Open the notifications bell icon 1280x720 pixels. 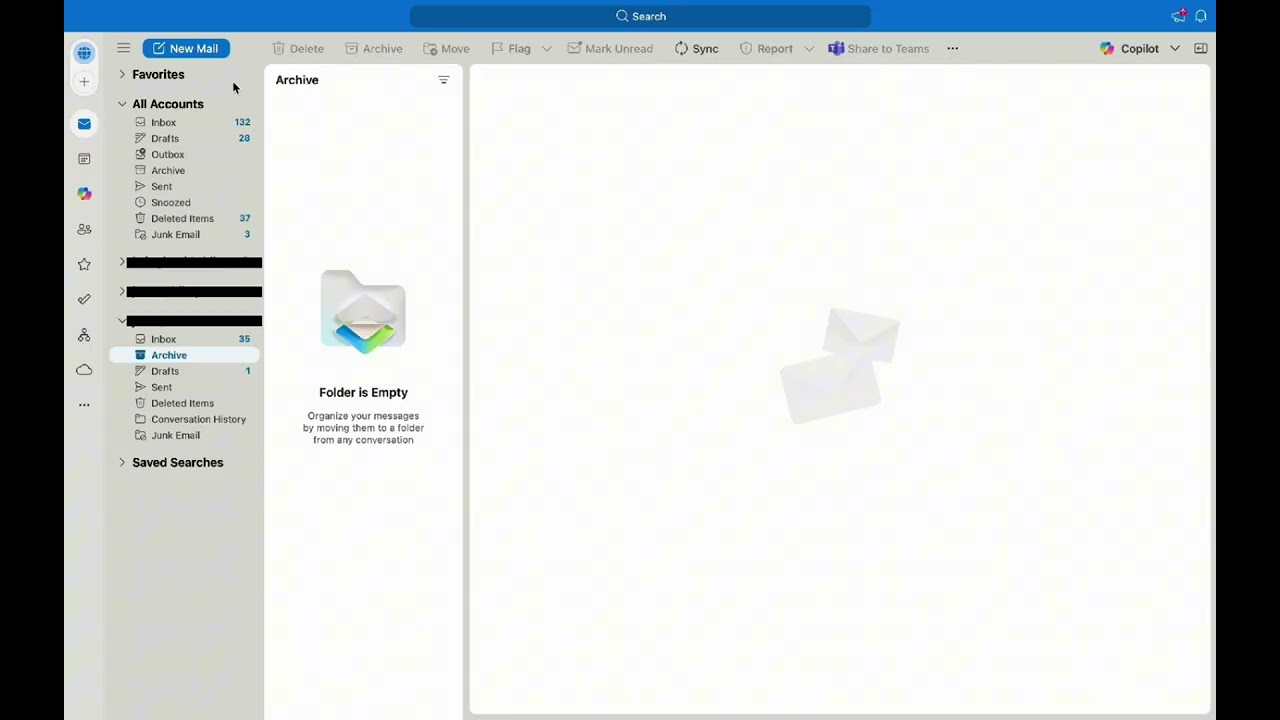click(1201, 16)
